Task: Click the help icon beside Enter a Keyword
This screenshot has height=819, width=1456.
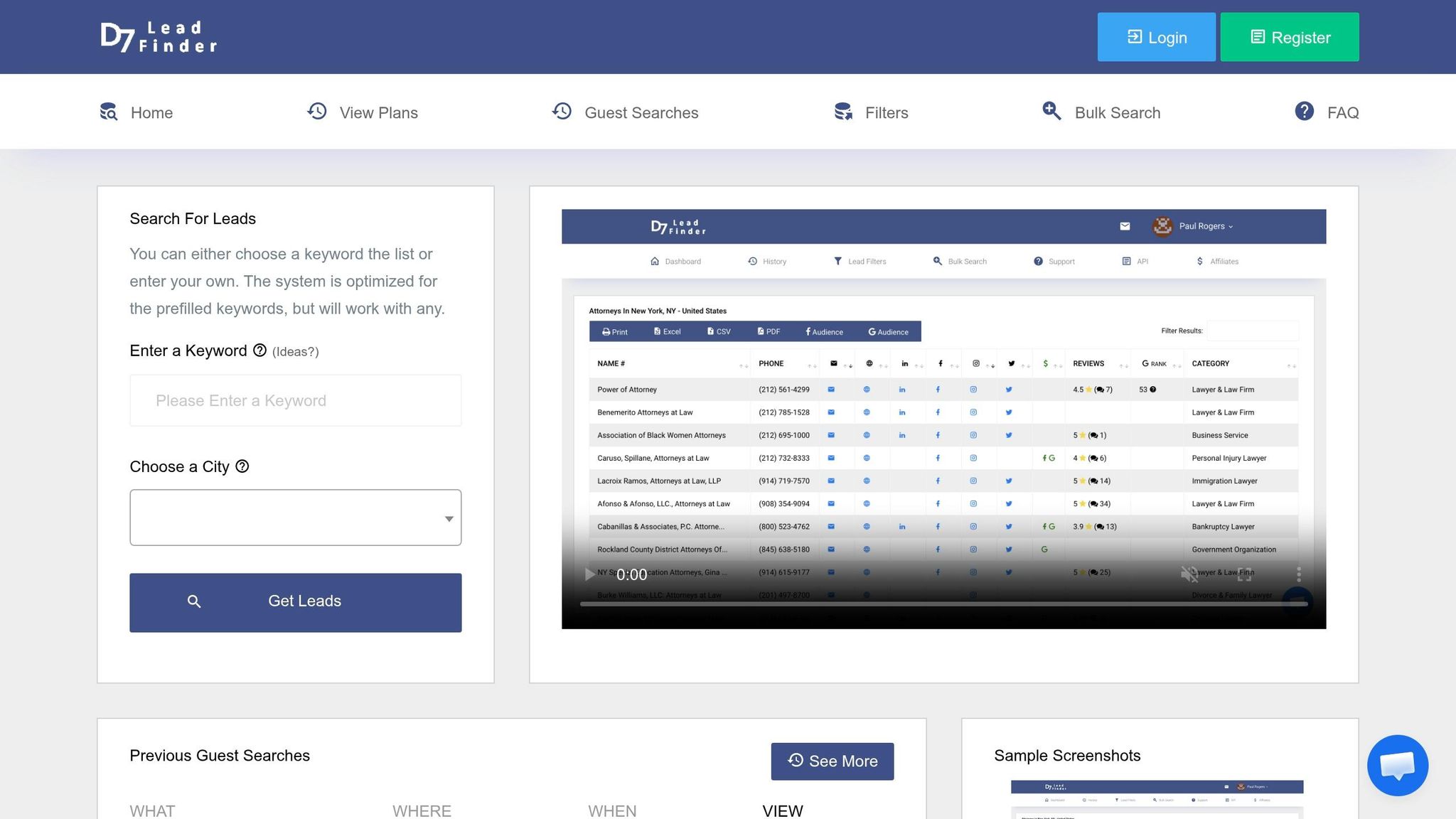Action: click(x=259, y=350)
